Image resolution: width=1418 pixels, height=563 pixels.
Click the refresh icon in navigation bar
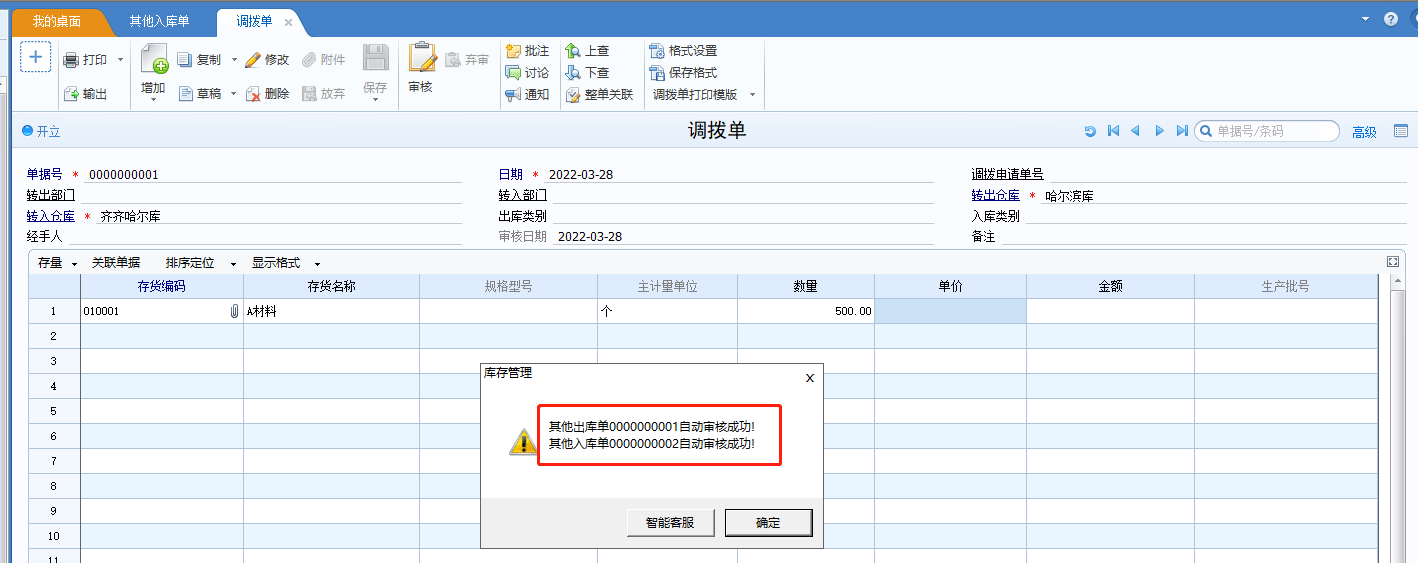tap(1090, 131)
